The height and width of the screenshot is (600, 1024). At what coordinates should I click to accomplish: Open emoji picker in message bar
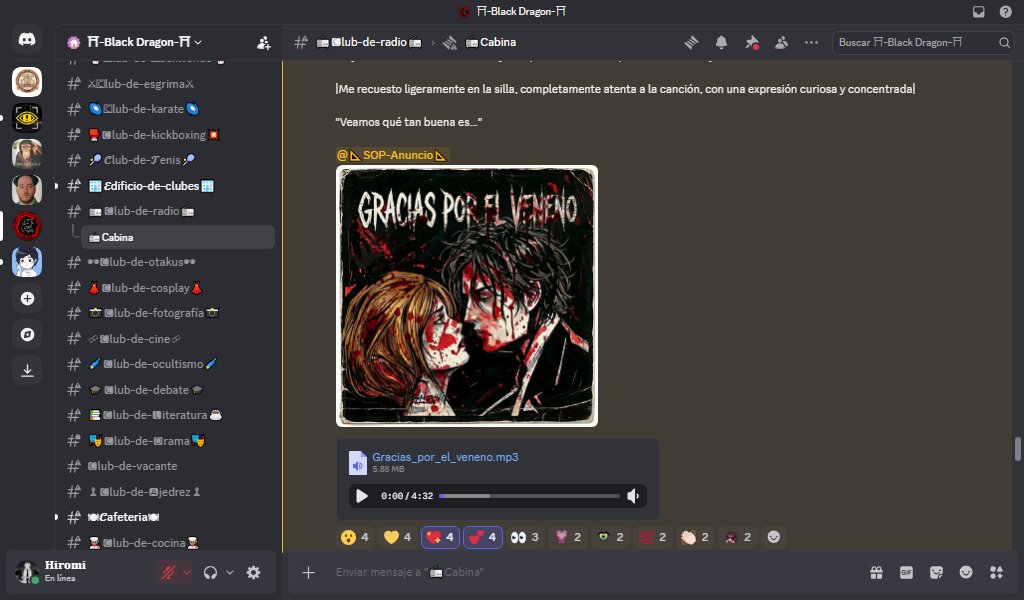click(x=966, y=573)
